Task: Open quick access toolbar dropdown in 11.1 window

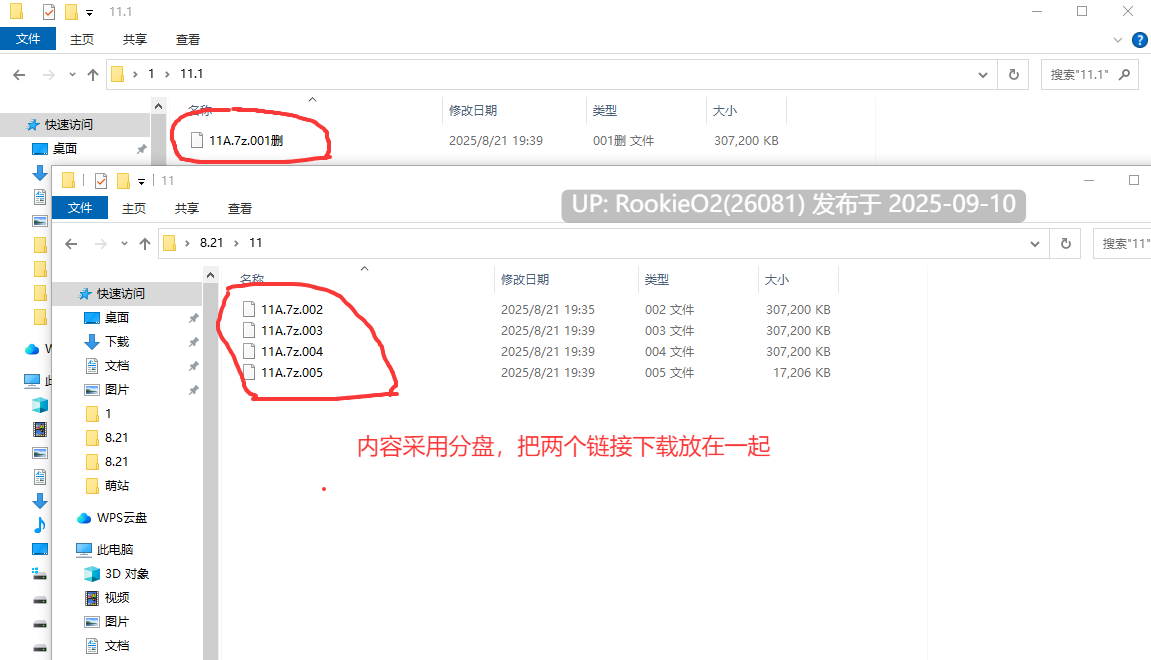Action: pyautogui.click(x=90, y=12)
